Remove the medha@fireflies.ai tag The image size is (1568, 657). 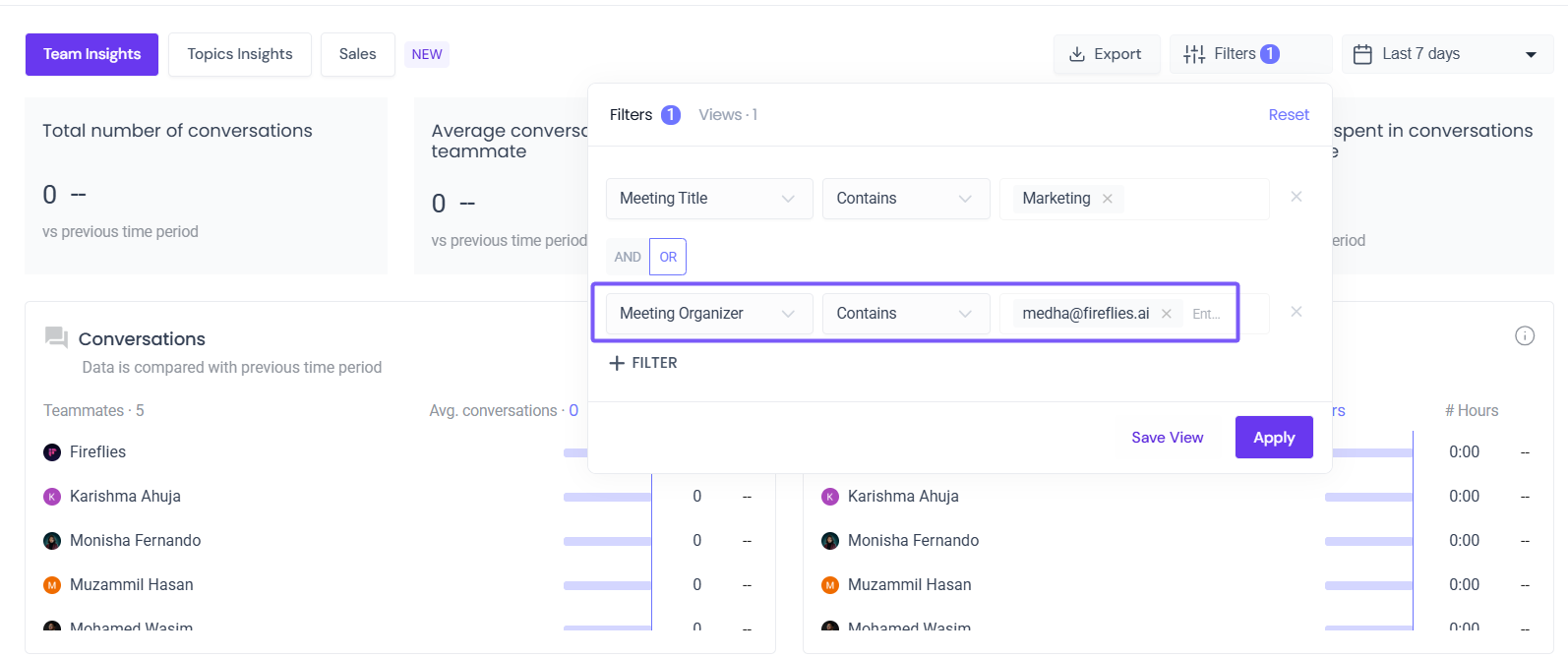pyautogui.click(x=1167, y=314)
